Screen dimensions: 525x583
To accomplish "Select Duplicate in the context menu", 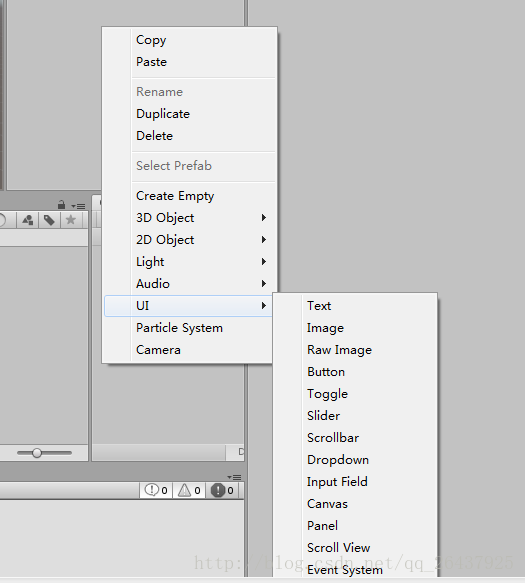I will tap(190, 114).
